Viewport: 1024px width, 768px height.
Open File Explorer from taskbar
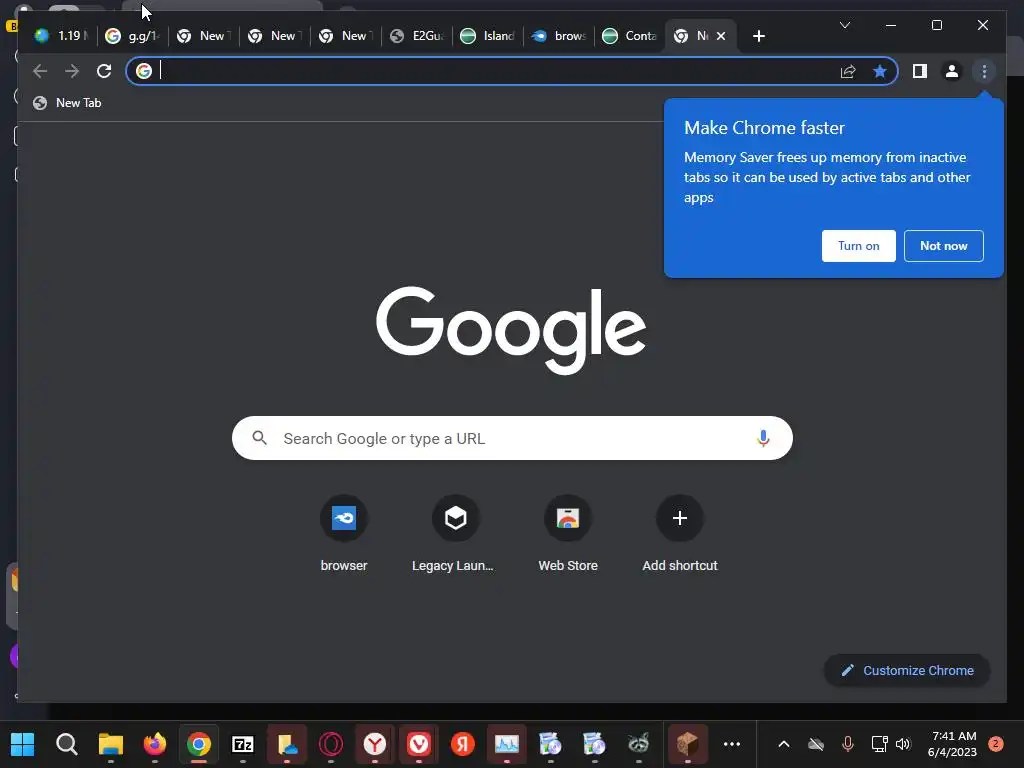110,744
